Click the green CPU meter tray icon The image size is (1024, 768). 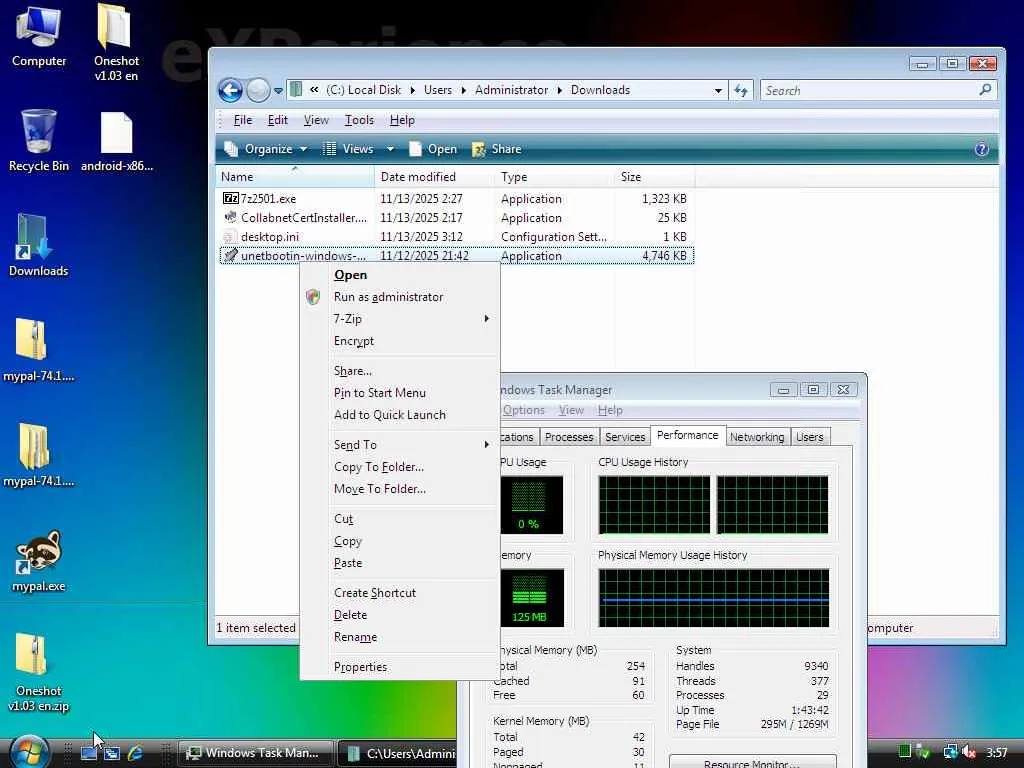(x=904, y=752)
